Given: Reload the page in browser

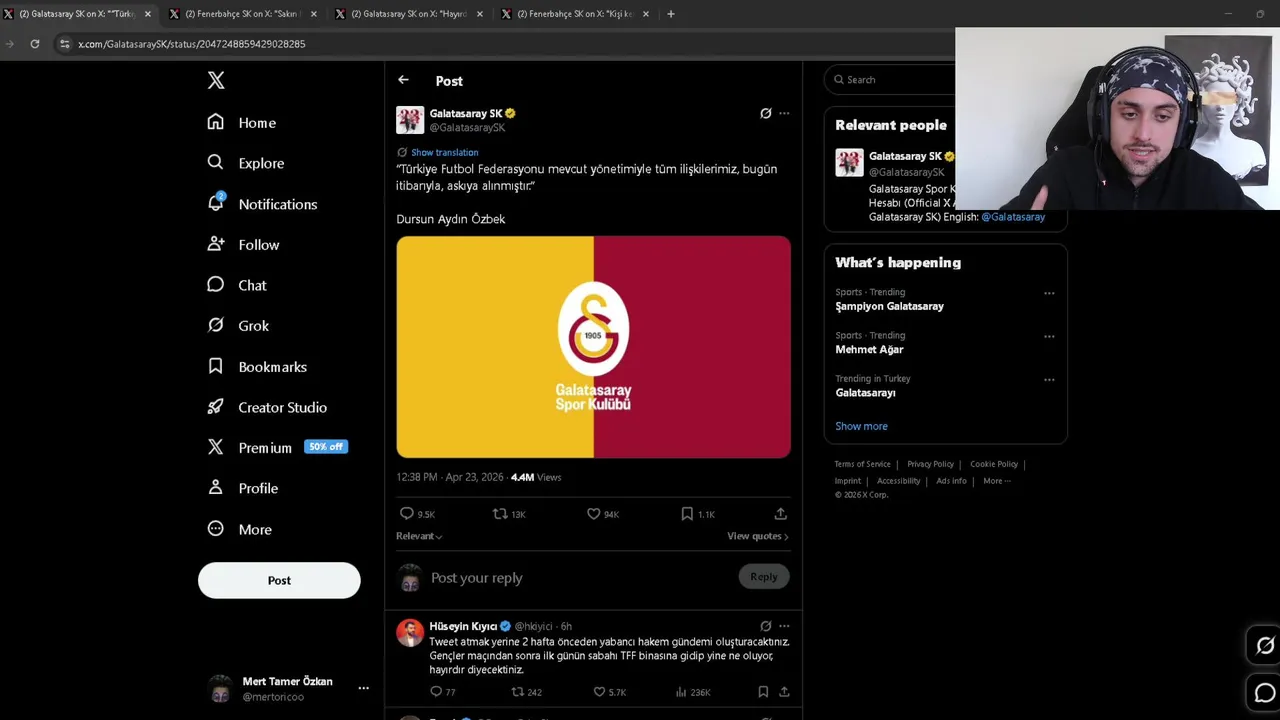Looking at the screenshot, I should pyautogui.click(x=35, y=44).
